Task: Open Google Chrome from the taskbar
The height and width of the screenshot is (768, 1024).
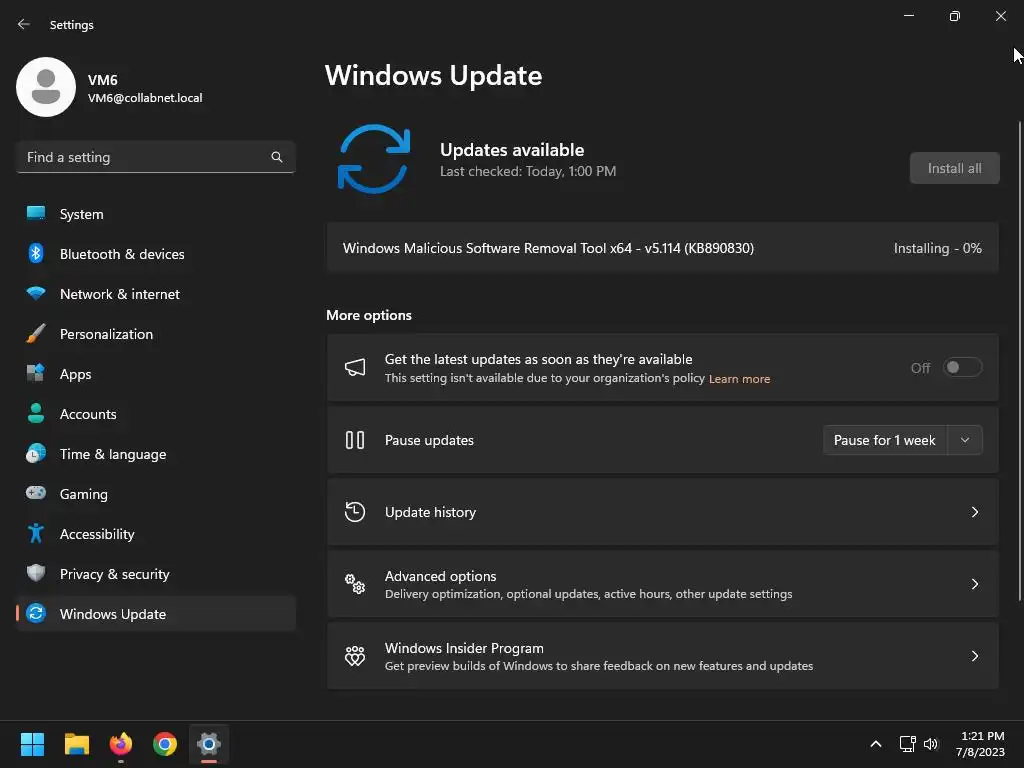Action: coord(165,744)
